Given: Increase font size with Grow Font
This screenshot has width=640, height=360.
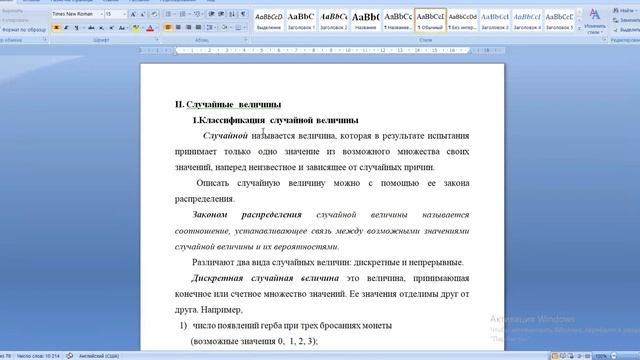Looking at the screenshot, I should pos(133,14).
